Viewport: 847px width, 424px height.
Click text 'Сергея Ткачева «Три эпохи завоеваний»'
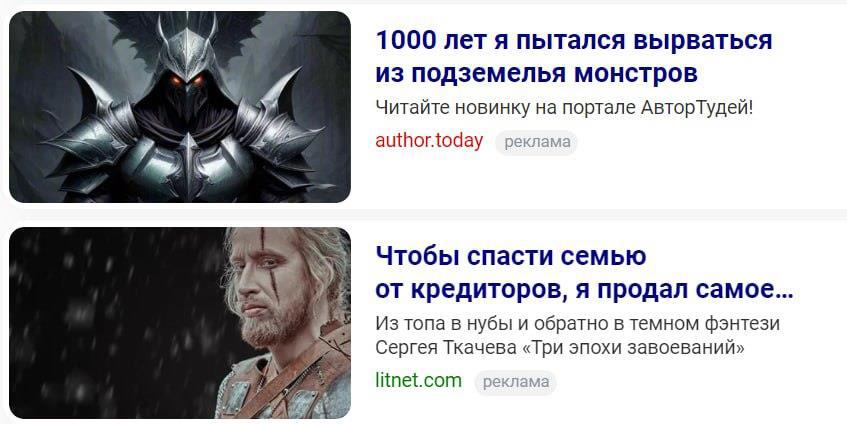click(x=560, y=348)
